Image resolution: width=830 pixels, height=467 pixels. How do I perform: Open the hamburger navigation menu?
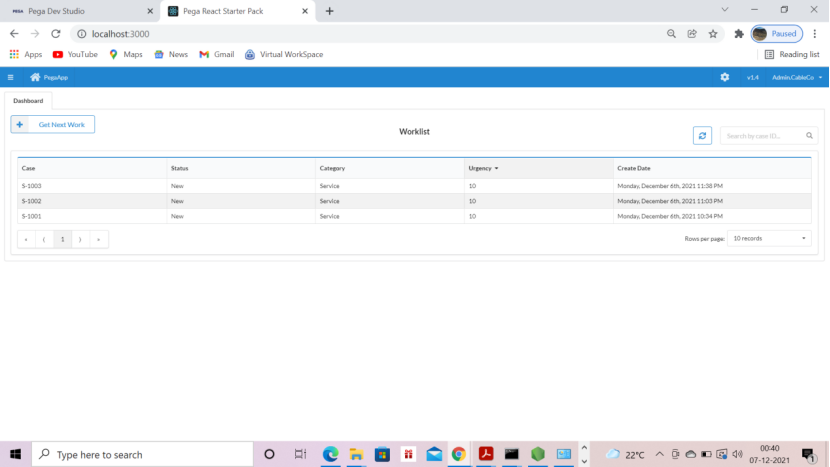[11, 77]
